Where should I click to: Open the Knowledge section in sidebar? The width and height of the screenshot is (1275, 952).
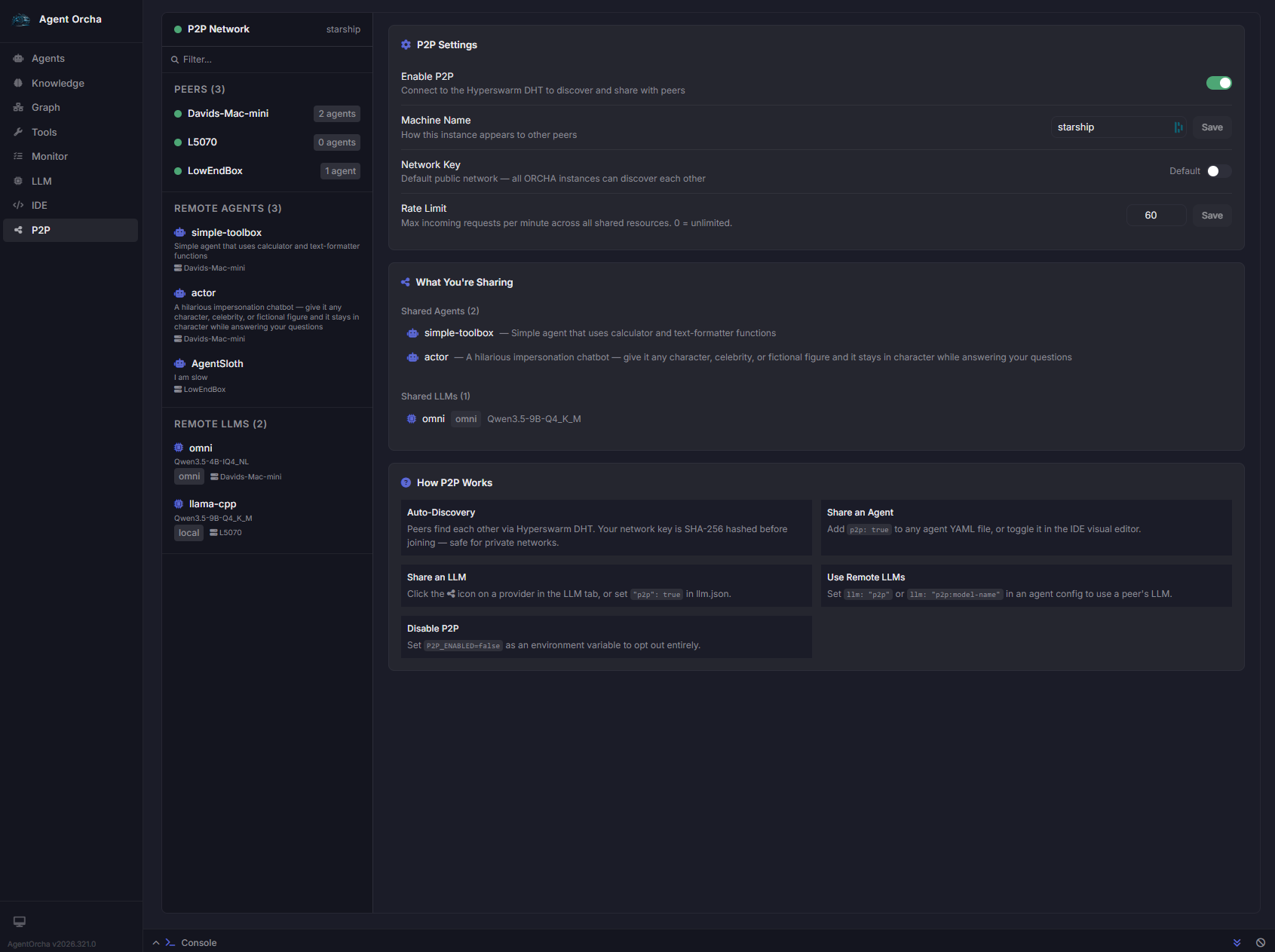(57, 84)
